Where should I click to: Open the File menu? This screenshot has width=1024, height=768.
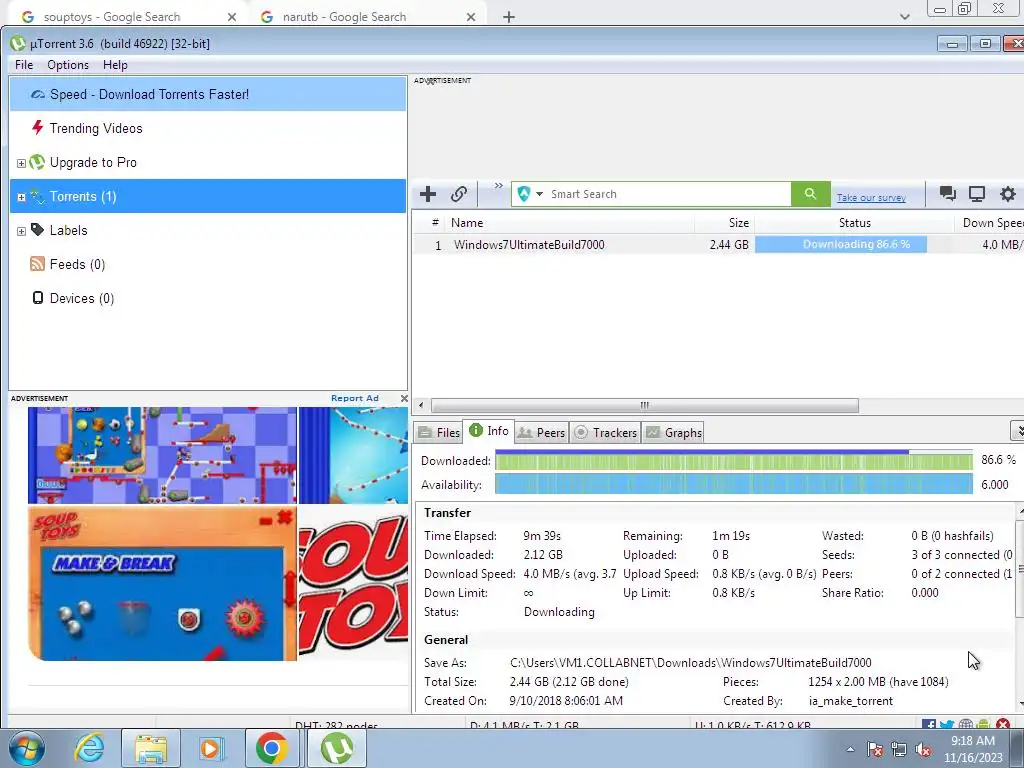coord(24,65)
